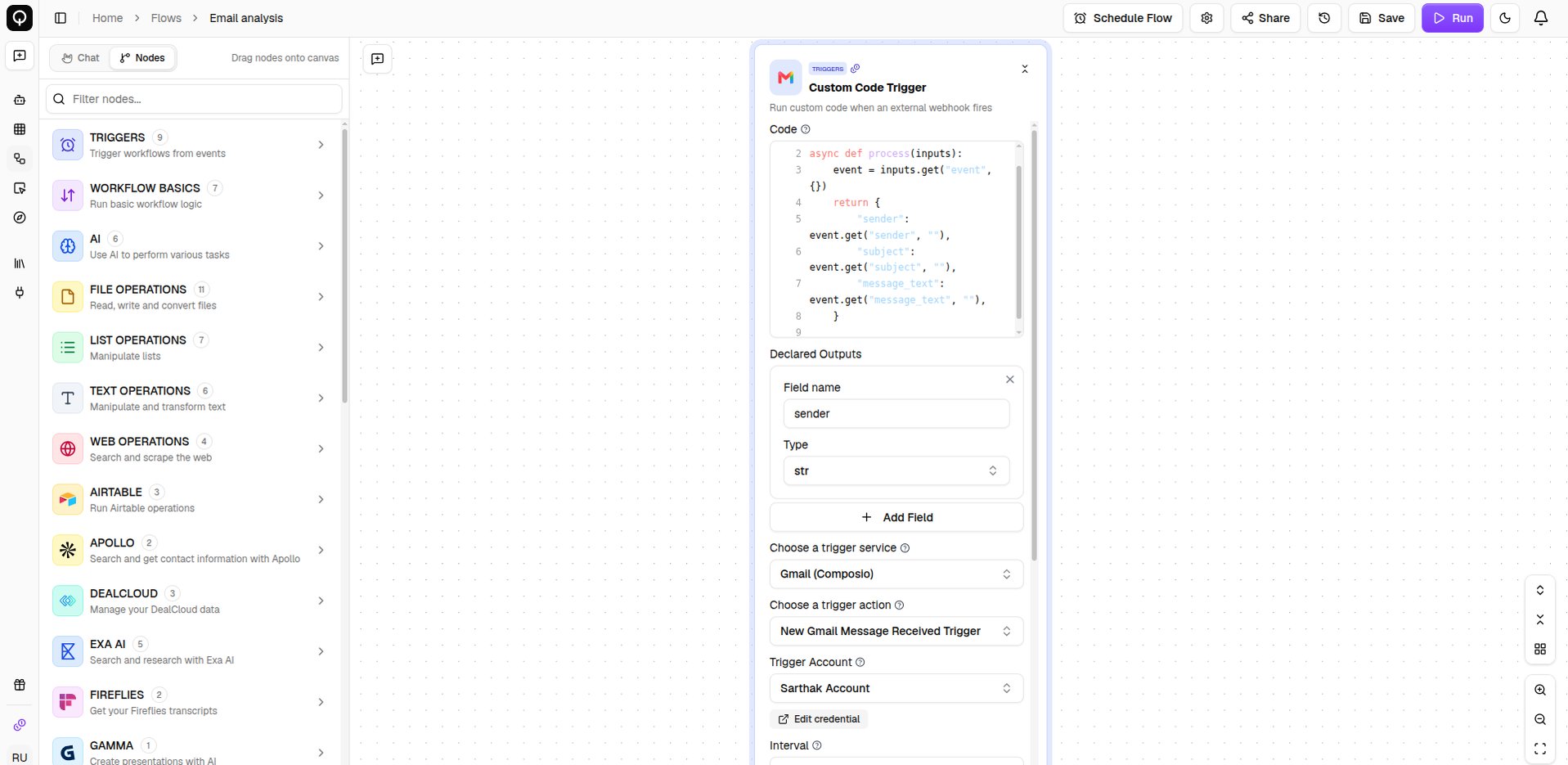Expand the AI node category

[x=321, y=246]
